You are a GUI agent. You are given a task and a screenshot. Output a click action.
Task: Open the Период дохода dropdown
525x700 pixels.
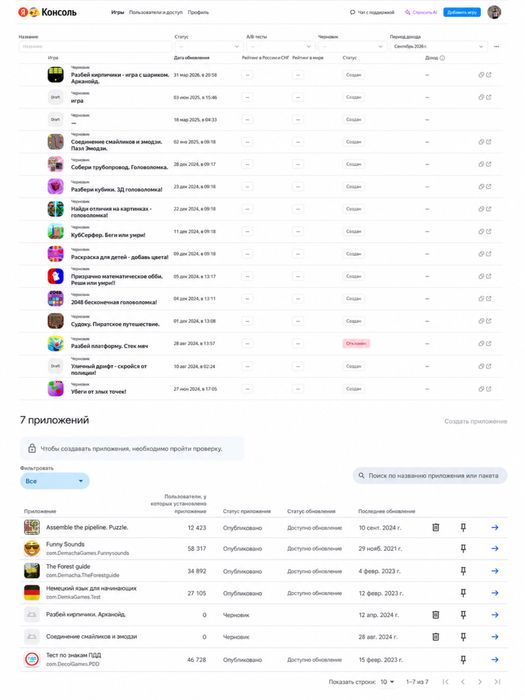[x=438, y=46]
